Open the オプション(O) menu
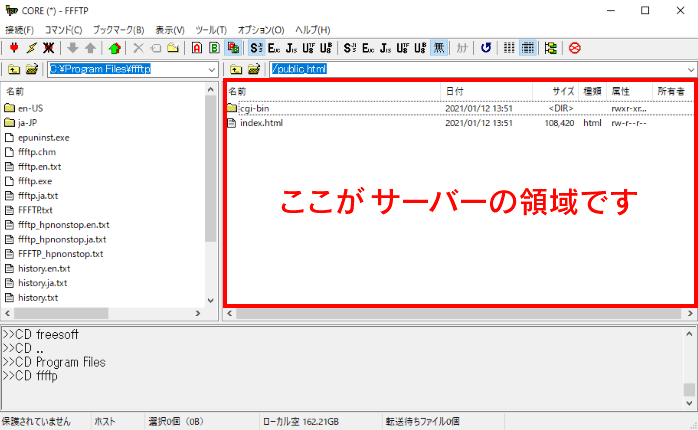Image resolution: width=698 pixels, height=430 pixels. coord(259,29)
